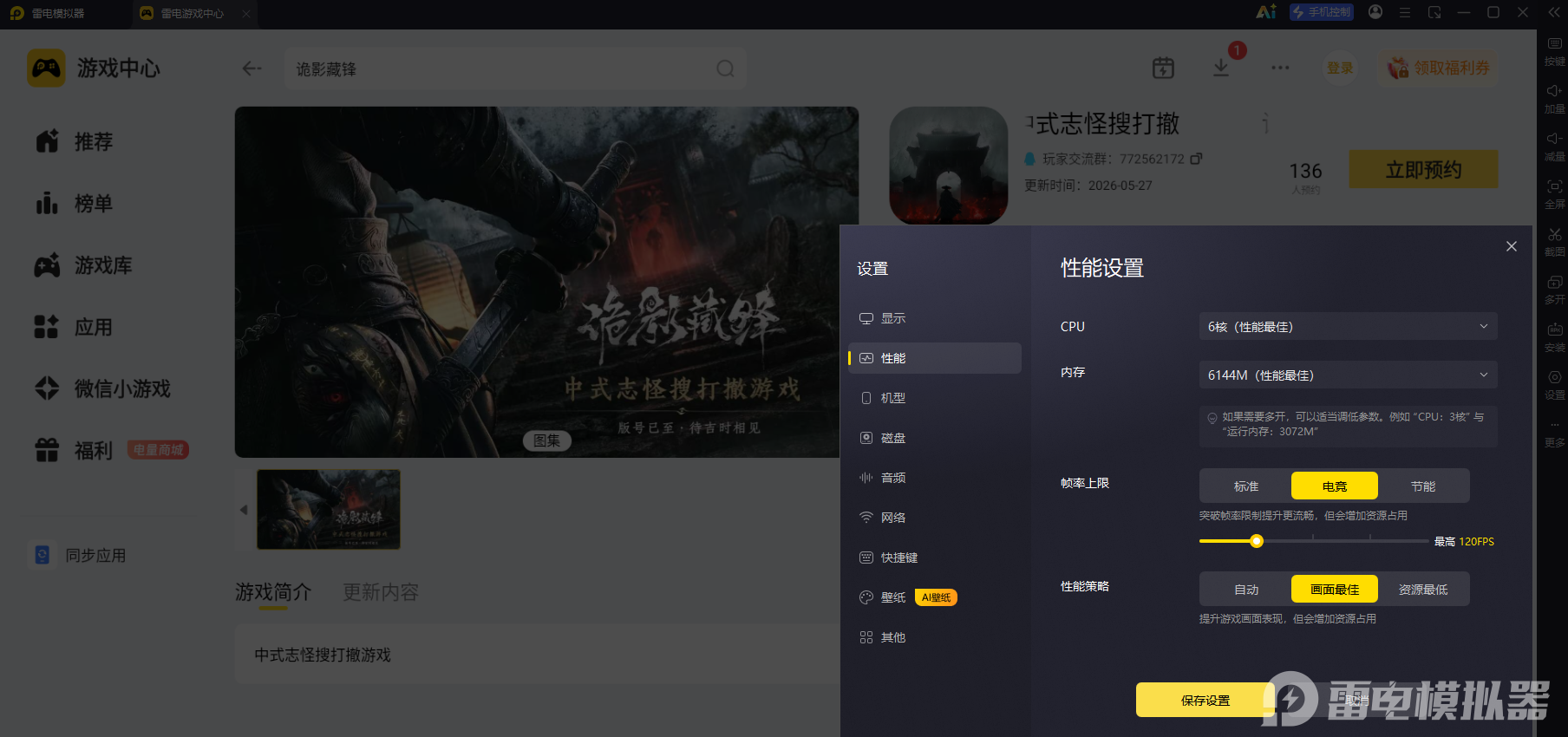Switch to 游戏简介 tab
Image resolution: width=1568 pixels, height=737 pixels.
tap(273, 592)
